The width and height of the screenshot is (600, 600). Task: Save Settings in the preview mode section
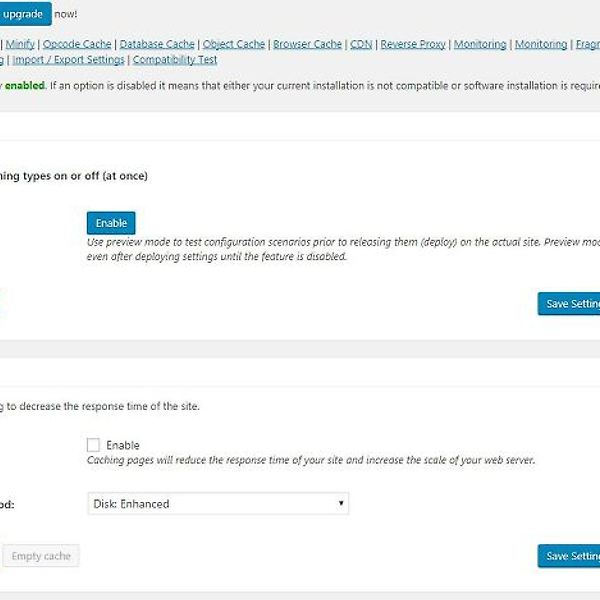pyautogui.click(x=570, y=304)
